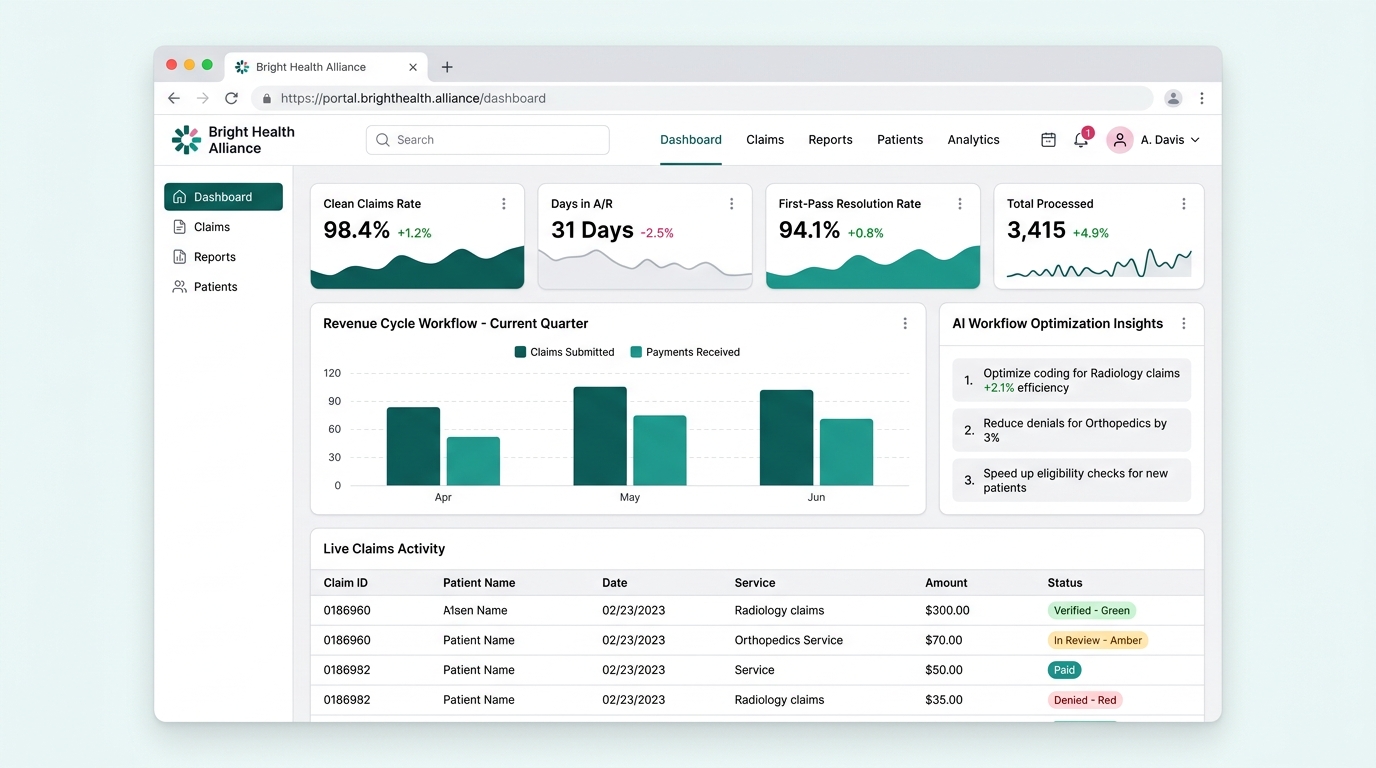Image resolution: width=1376 pixels, height=768 pixels.
Task: Reload the page with refresh icon
Action: click(x=231, y=98)
